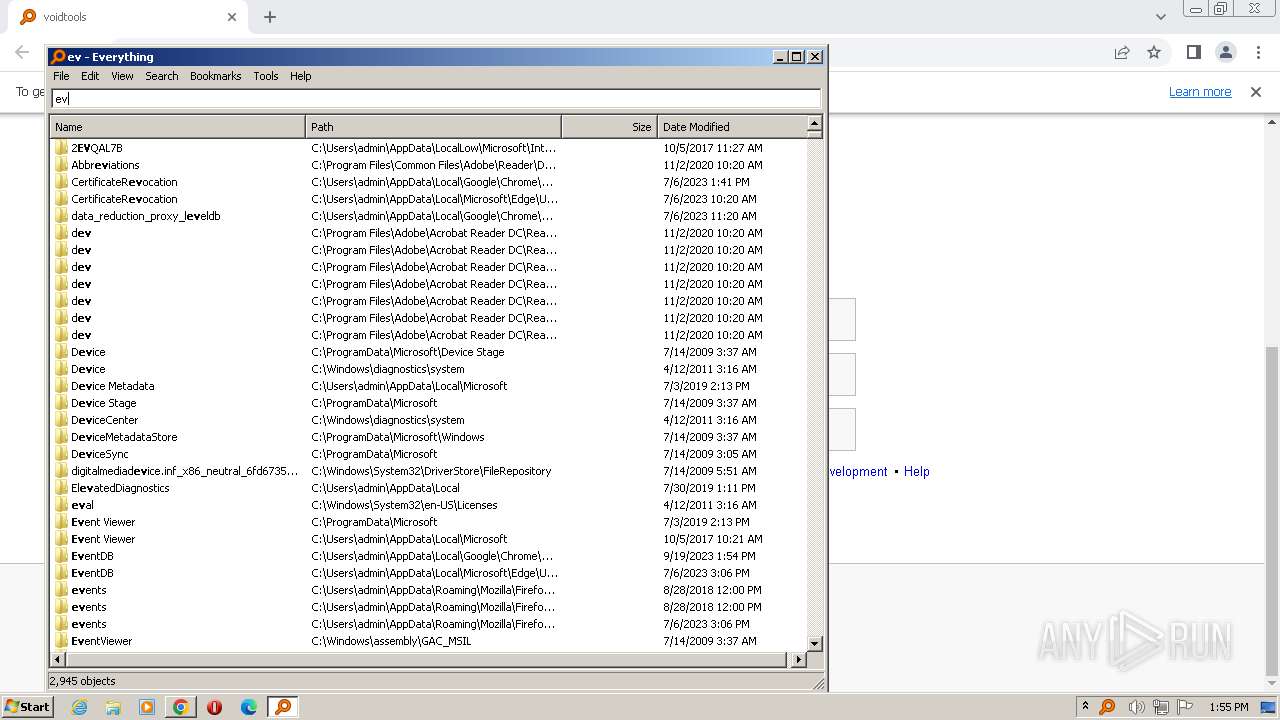Open Chrome three-dot menu

(1258, 53)
